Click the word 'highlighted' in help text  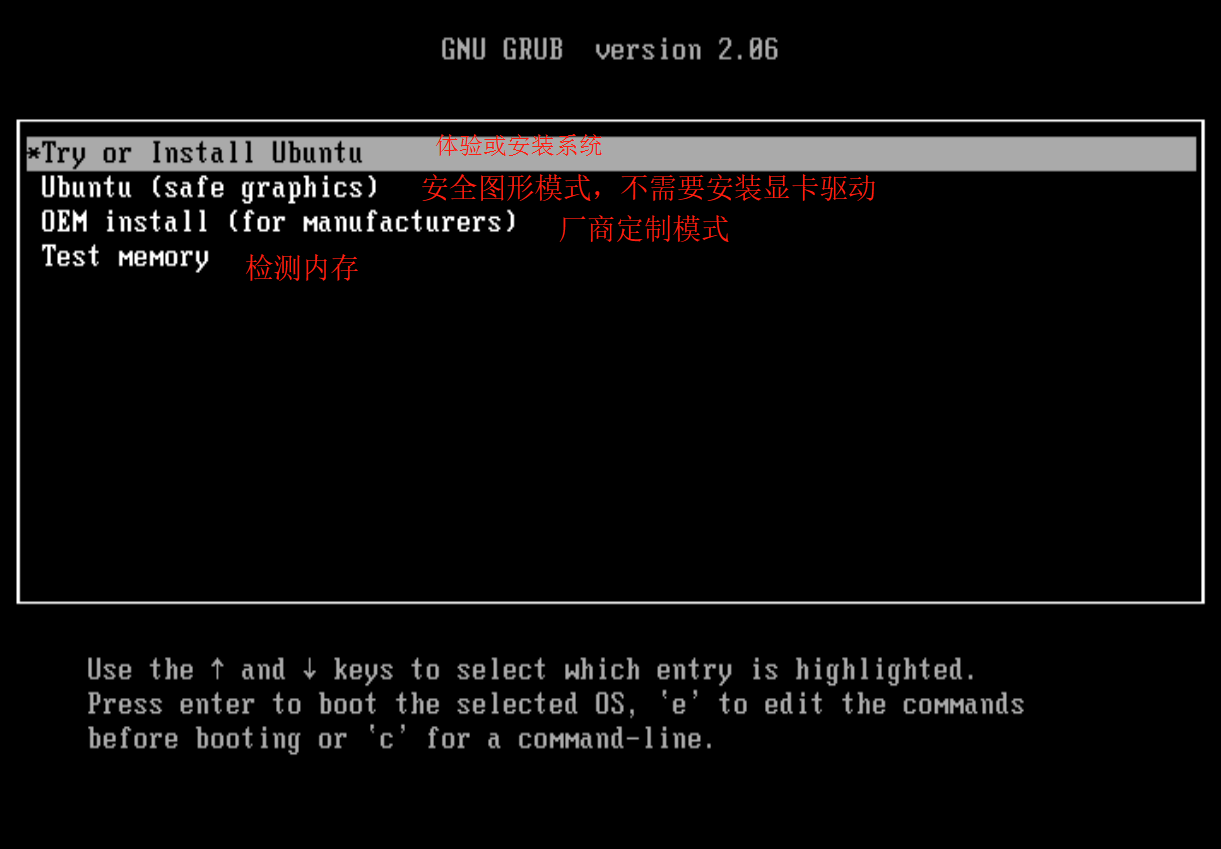click(x=885, y=669)
